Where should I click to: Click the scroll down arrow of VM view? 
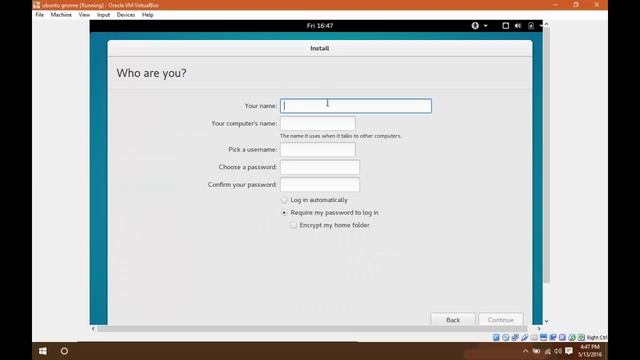point(547,321)
